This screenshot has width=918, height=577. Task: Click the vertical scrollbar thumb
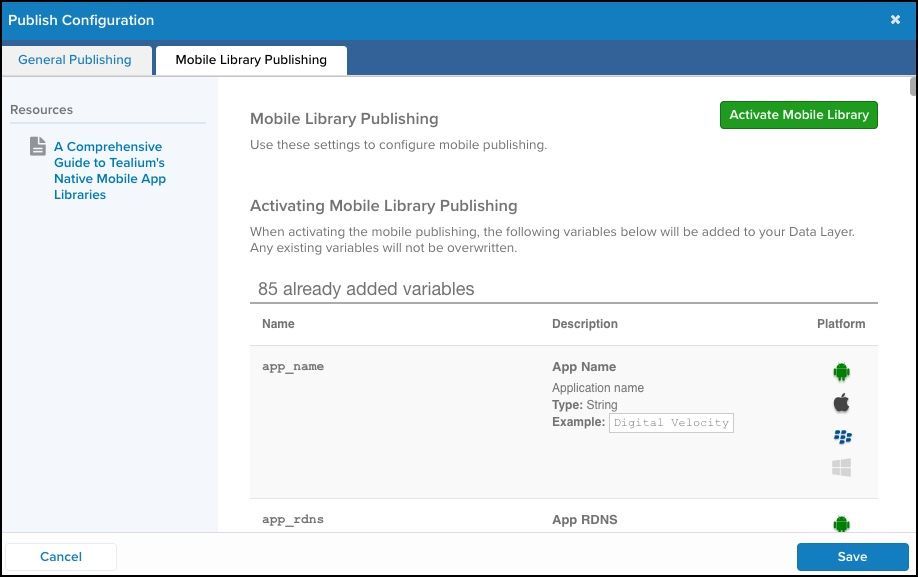coord(913,86)
